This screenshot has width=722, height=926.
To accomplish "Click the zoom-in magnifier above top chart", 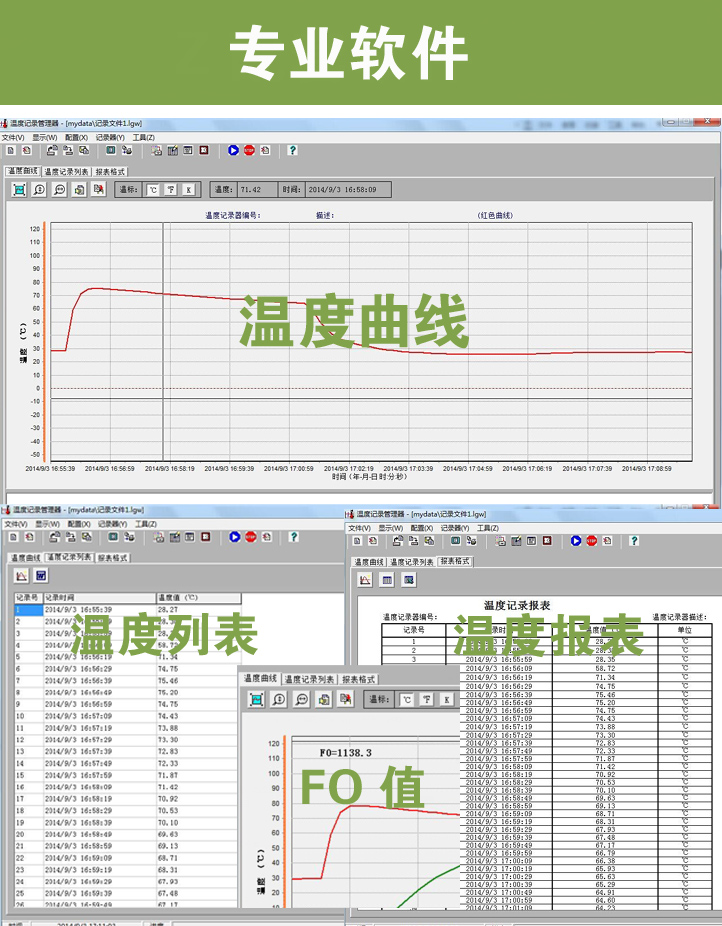I will point(39,189).
